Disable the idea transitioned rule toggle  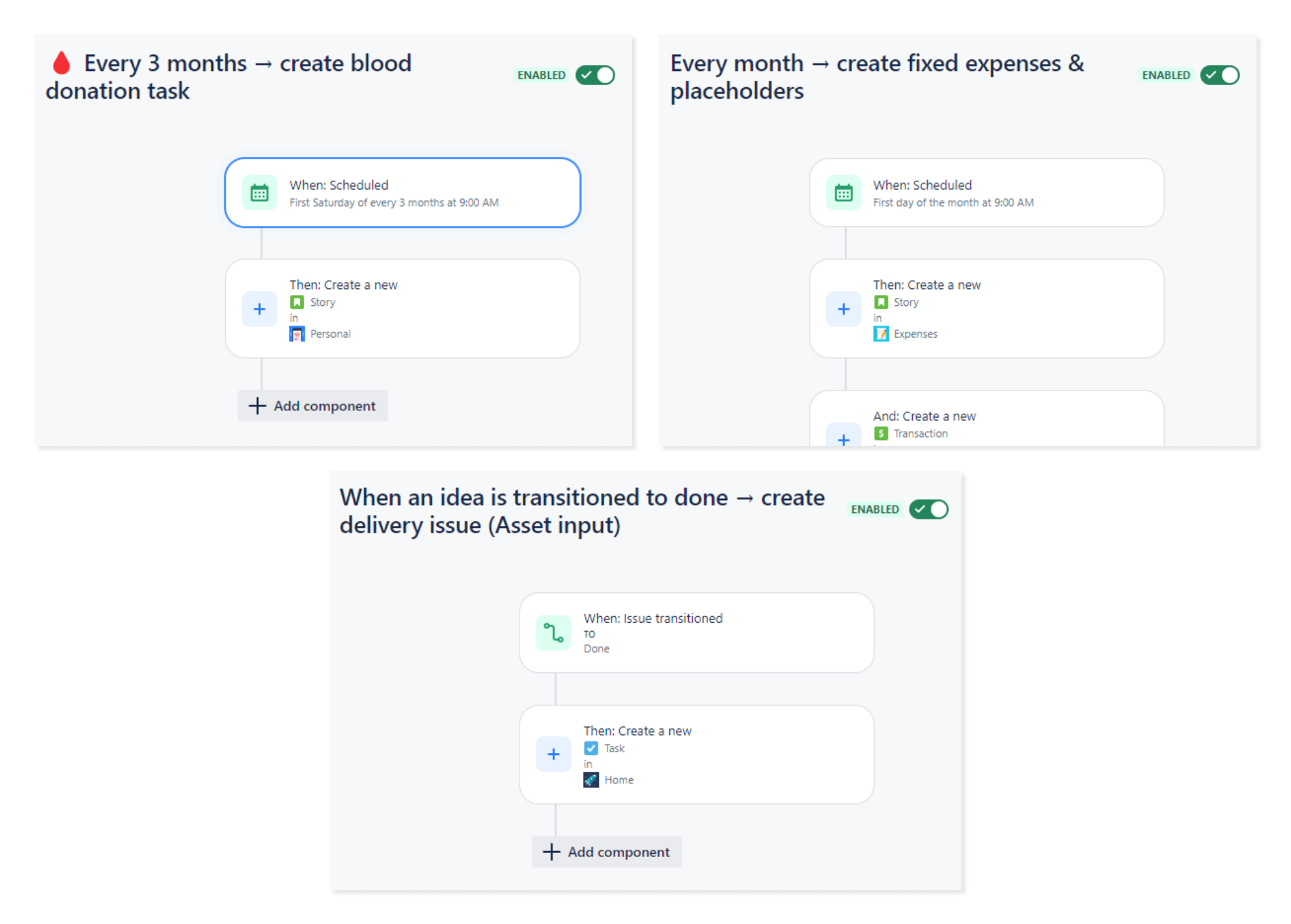[929, 510]
